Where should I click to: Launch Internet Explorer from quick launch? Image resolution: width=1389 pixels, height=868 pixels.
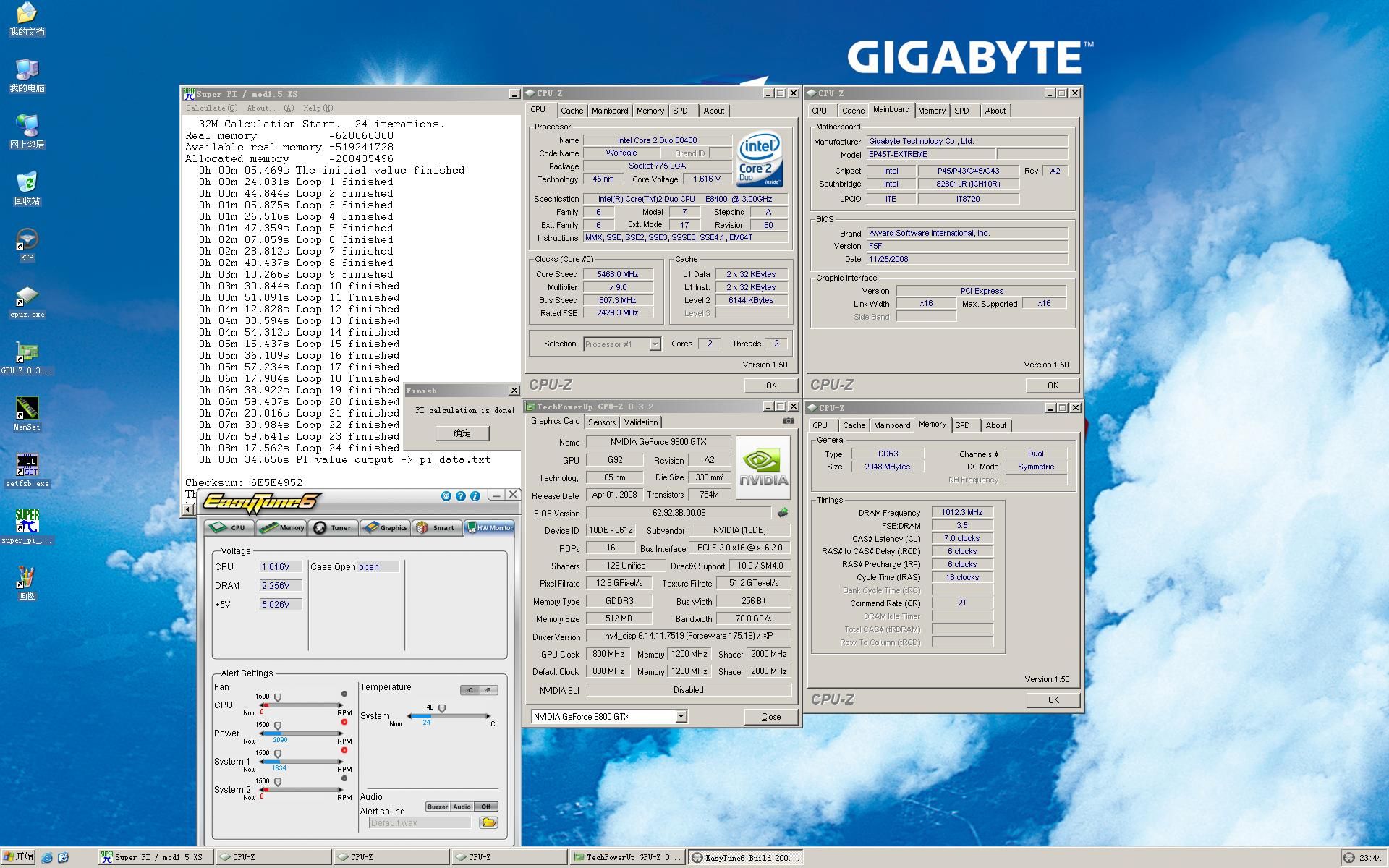[x=47, y=858]
